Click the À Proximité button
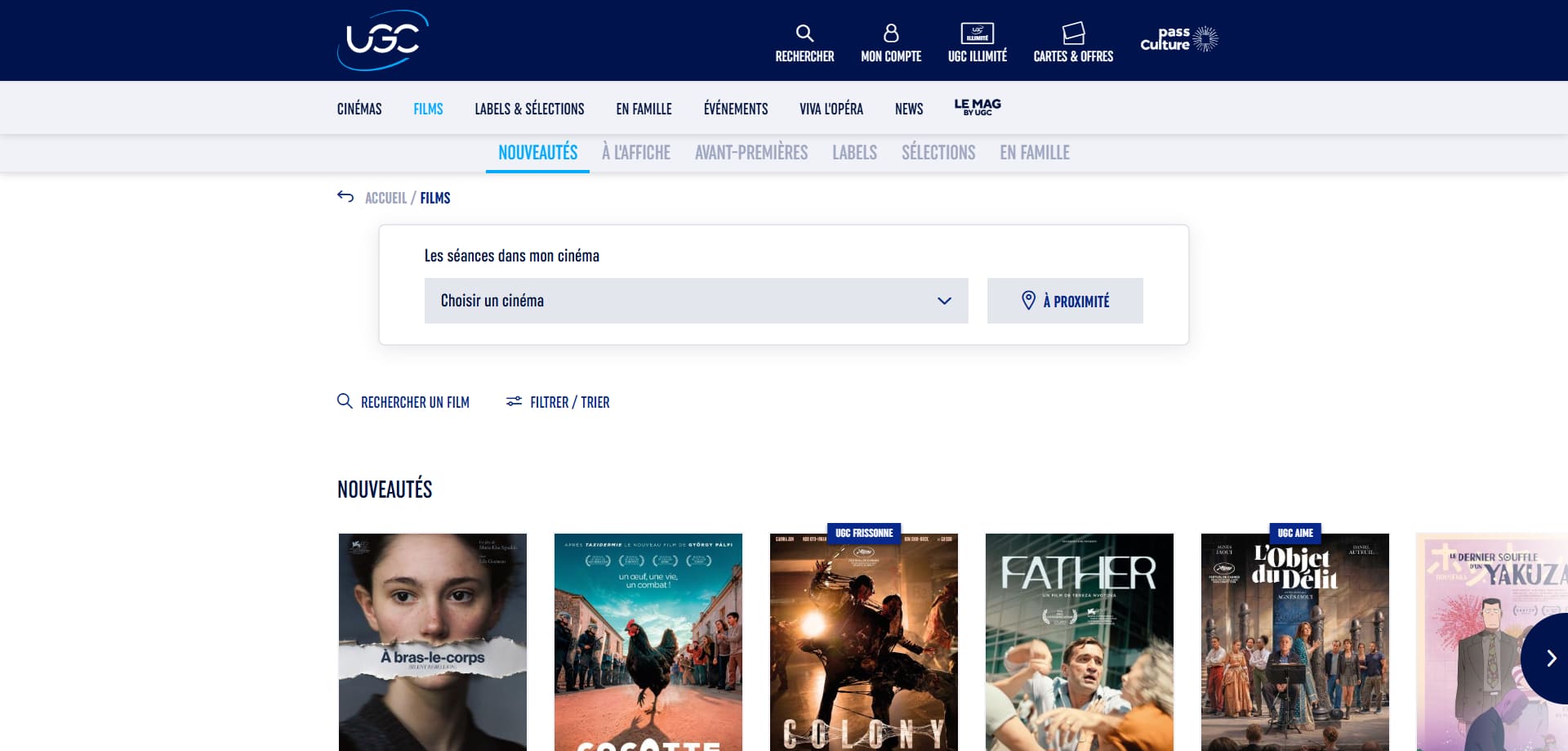Viewport: 1568px width, 751px height. (x=1065, y=301)
